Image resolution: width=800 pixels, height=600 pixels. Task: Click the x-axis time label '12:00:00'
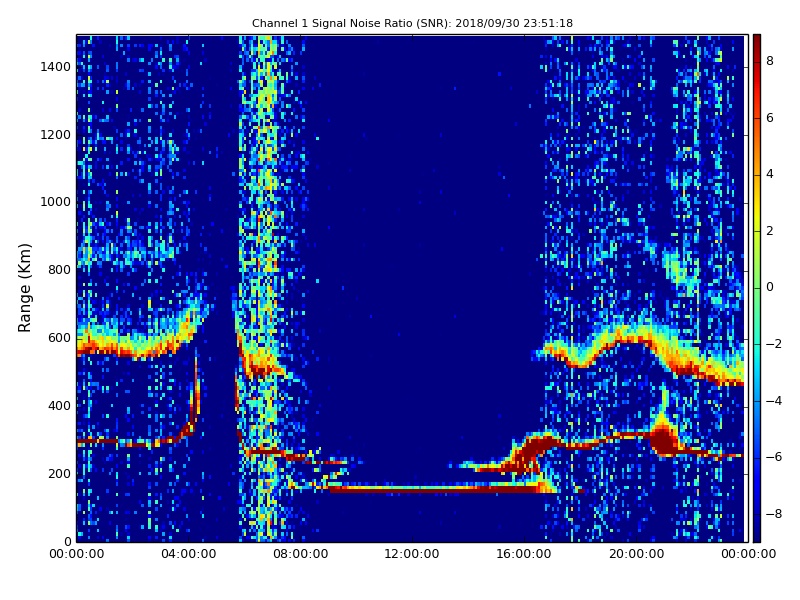pos(412,554)
